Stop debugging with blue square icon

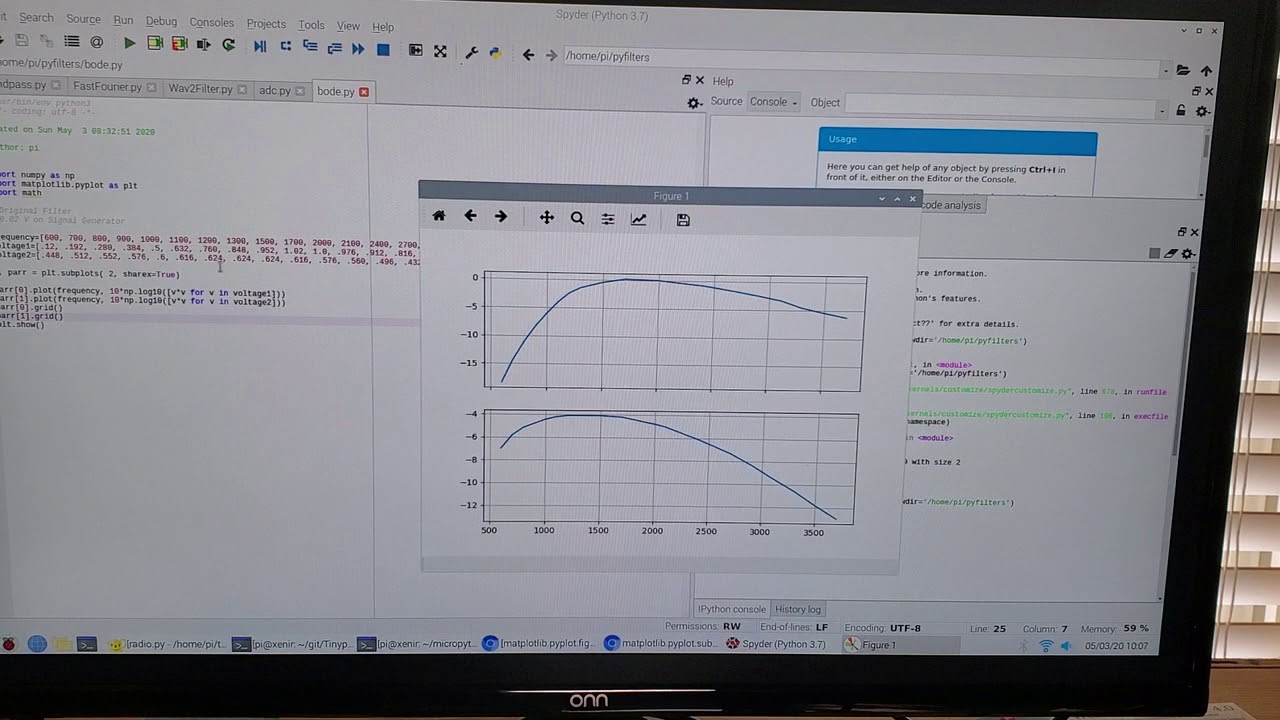click(x=383, y=48)
